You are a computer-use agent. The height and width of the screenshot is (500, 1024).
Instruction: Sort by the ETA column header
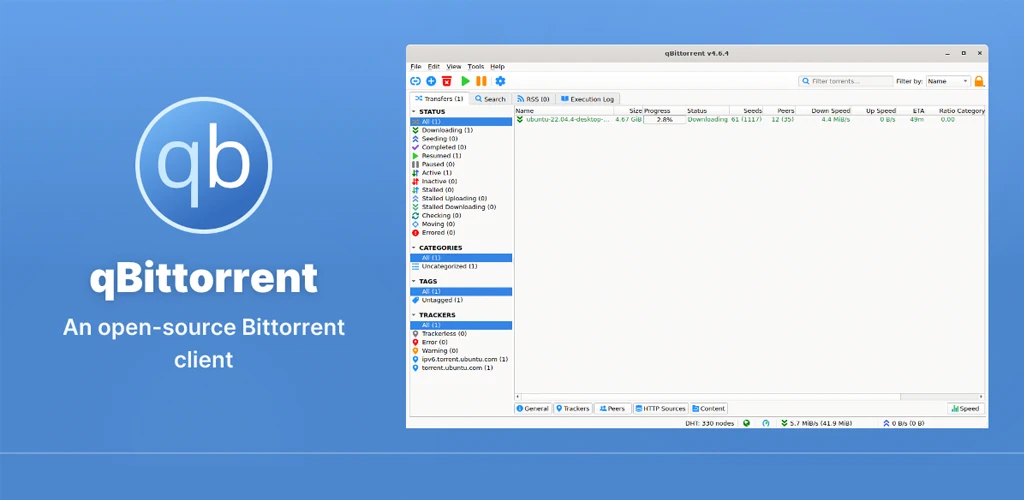point(912,111)
